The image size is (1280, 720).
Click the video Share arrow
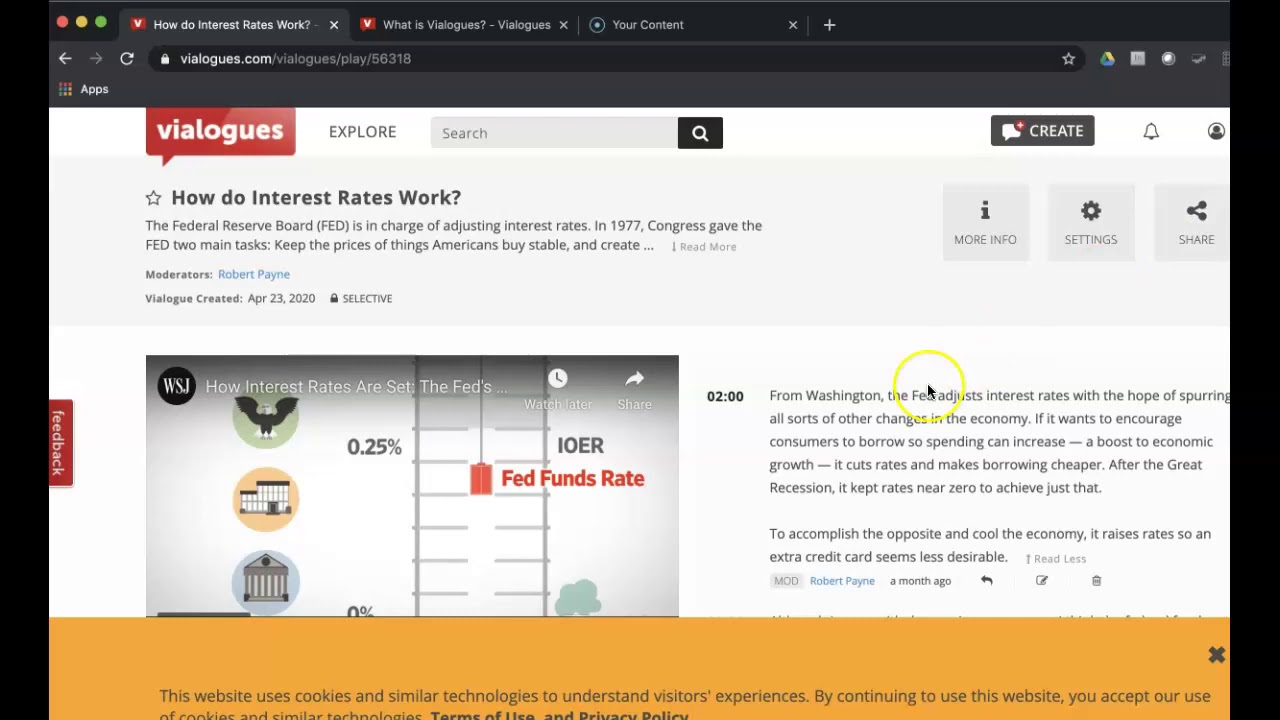[635, 389]
